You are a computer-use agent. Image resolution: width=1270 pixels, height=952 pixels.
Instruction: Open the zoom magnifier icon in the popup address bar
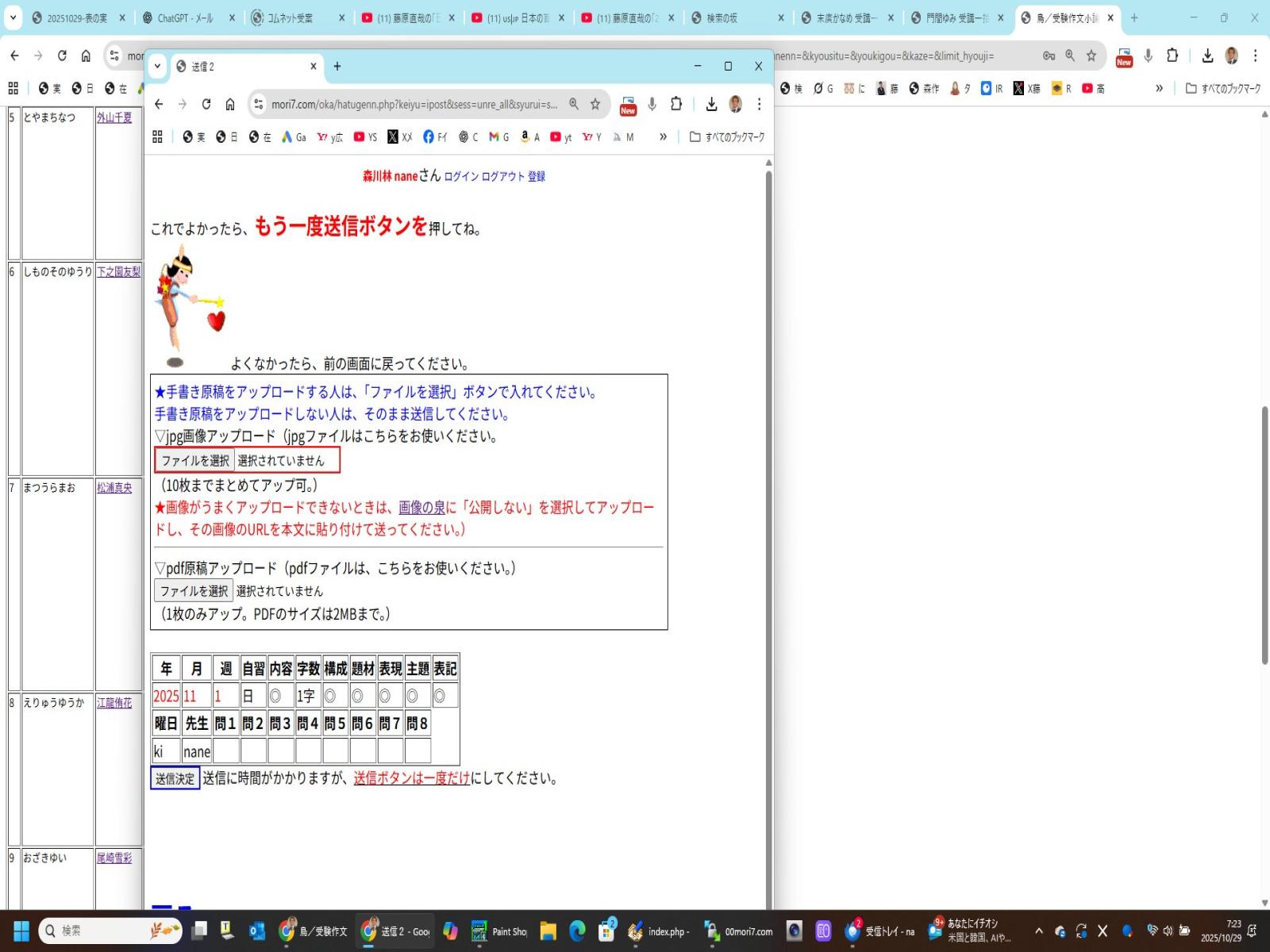(574, 104)
